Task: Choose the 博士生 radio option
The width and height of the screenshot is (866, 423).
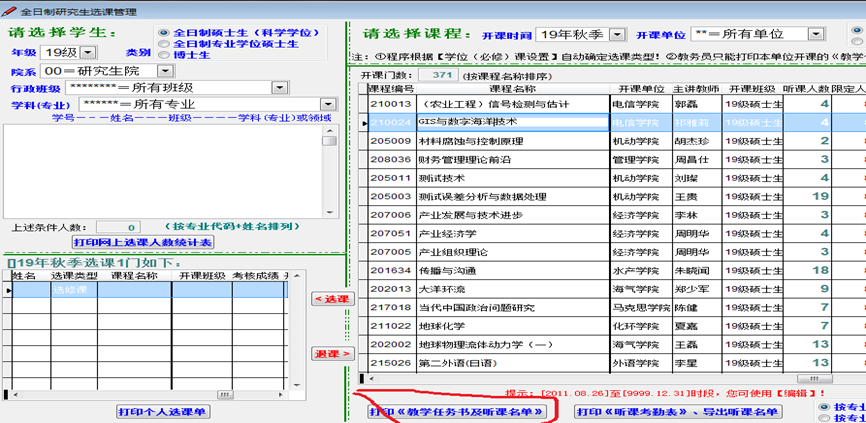Action: (x=164, y=56)
